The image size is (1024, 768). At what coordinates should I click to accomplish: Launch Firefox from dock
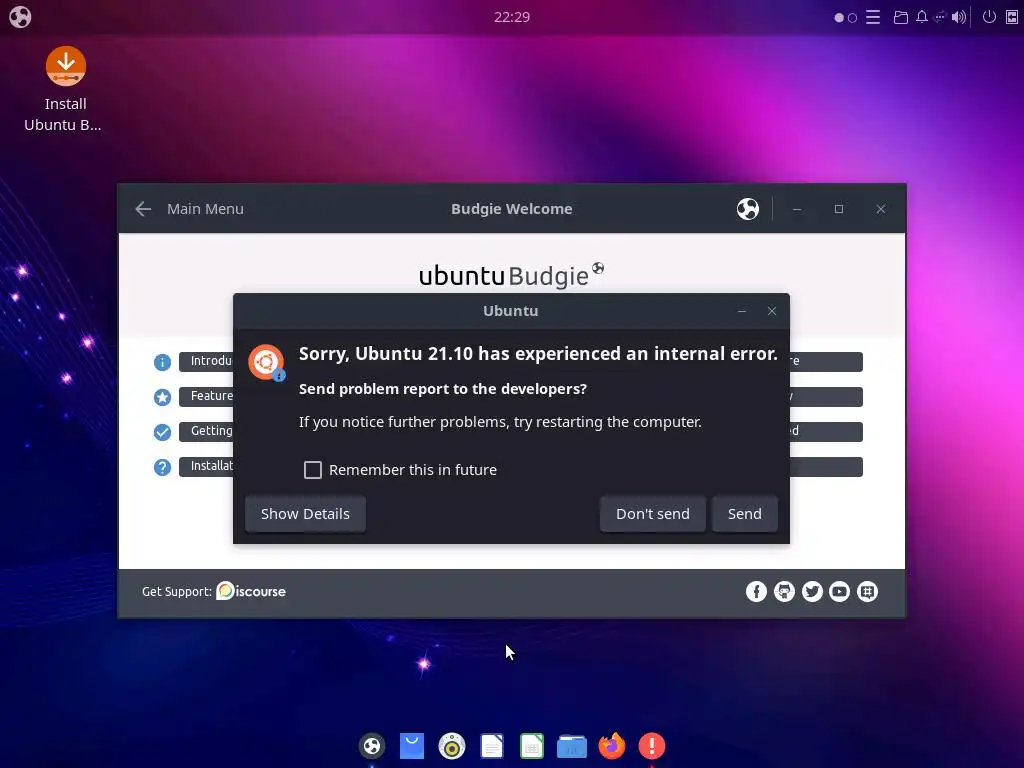click(x=612, y=746)
